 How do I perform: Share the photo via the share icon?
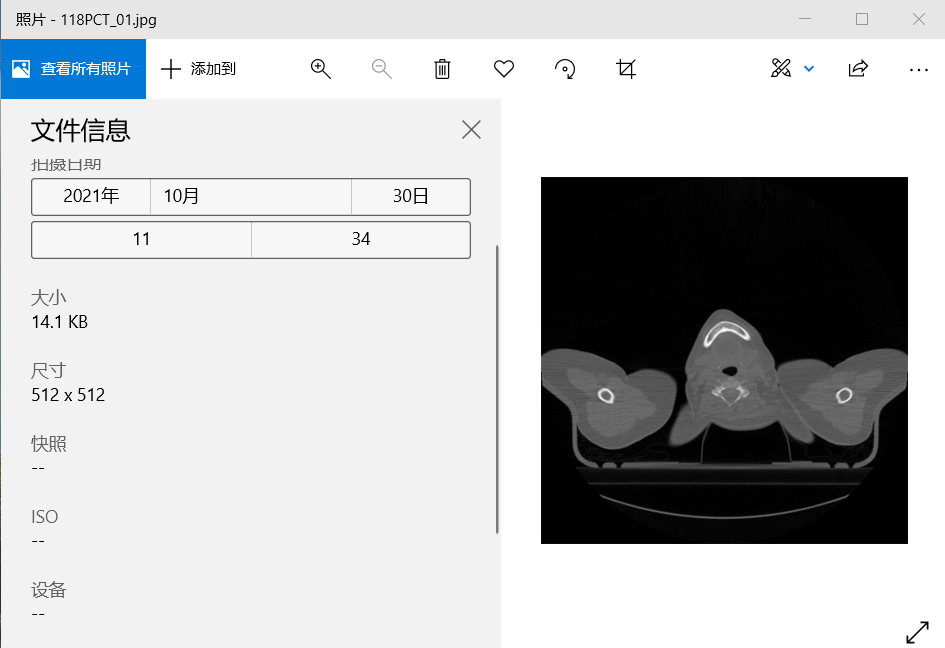pyautogui.click(x=858, y=68)
